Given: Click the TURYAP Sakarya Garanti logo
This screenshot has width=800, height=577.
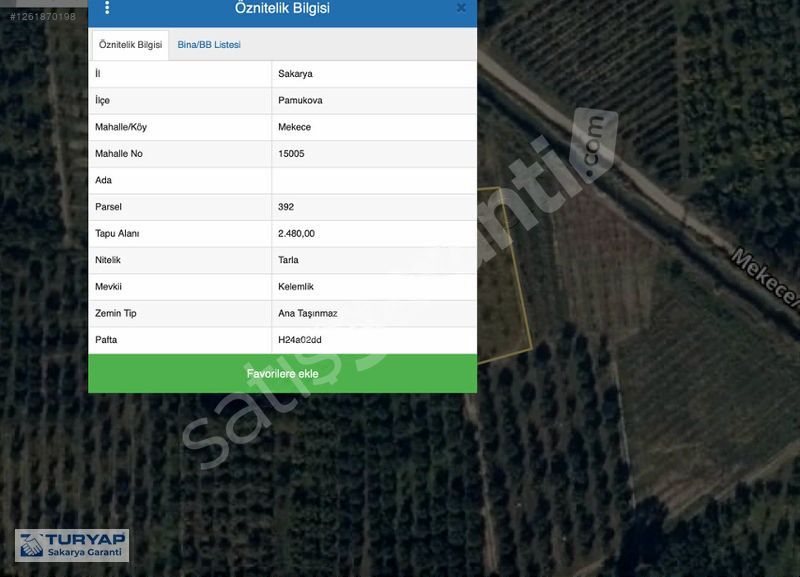Looking at the screenshot, I should coord(71,545).
